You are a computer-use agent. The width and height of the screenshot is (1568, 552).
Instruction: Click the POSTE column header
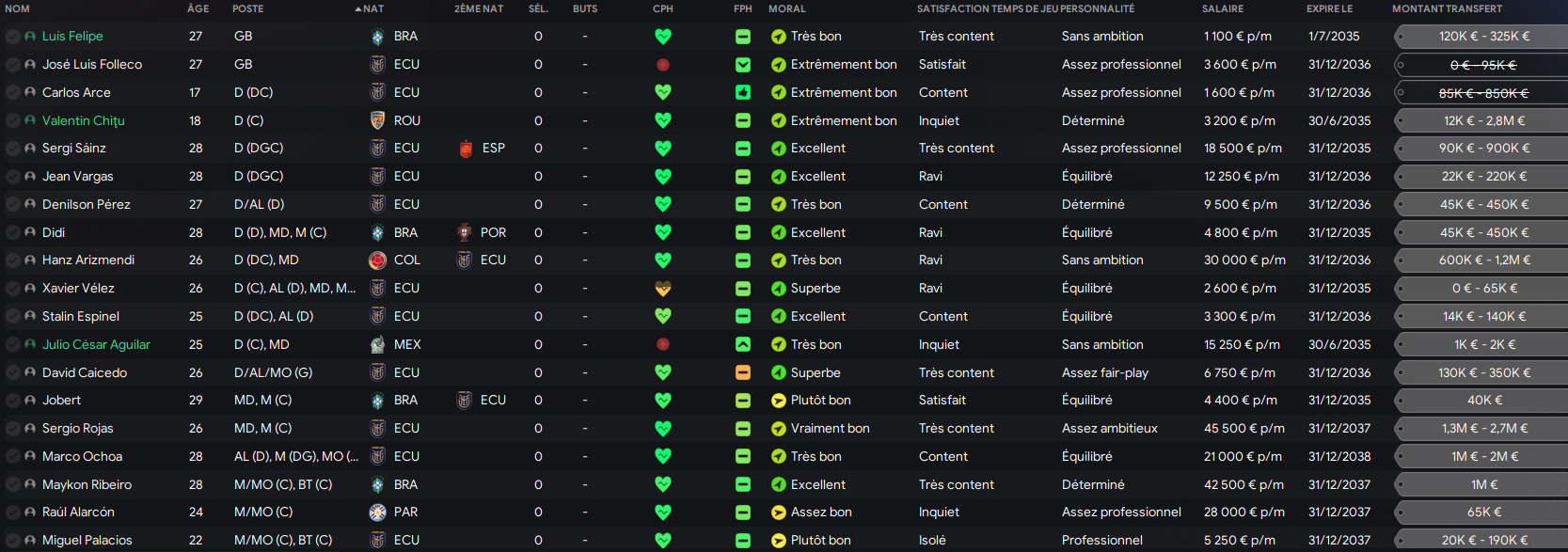tap(247, 8)
